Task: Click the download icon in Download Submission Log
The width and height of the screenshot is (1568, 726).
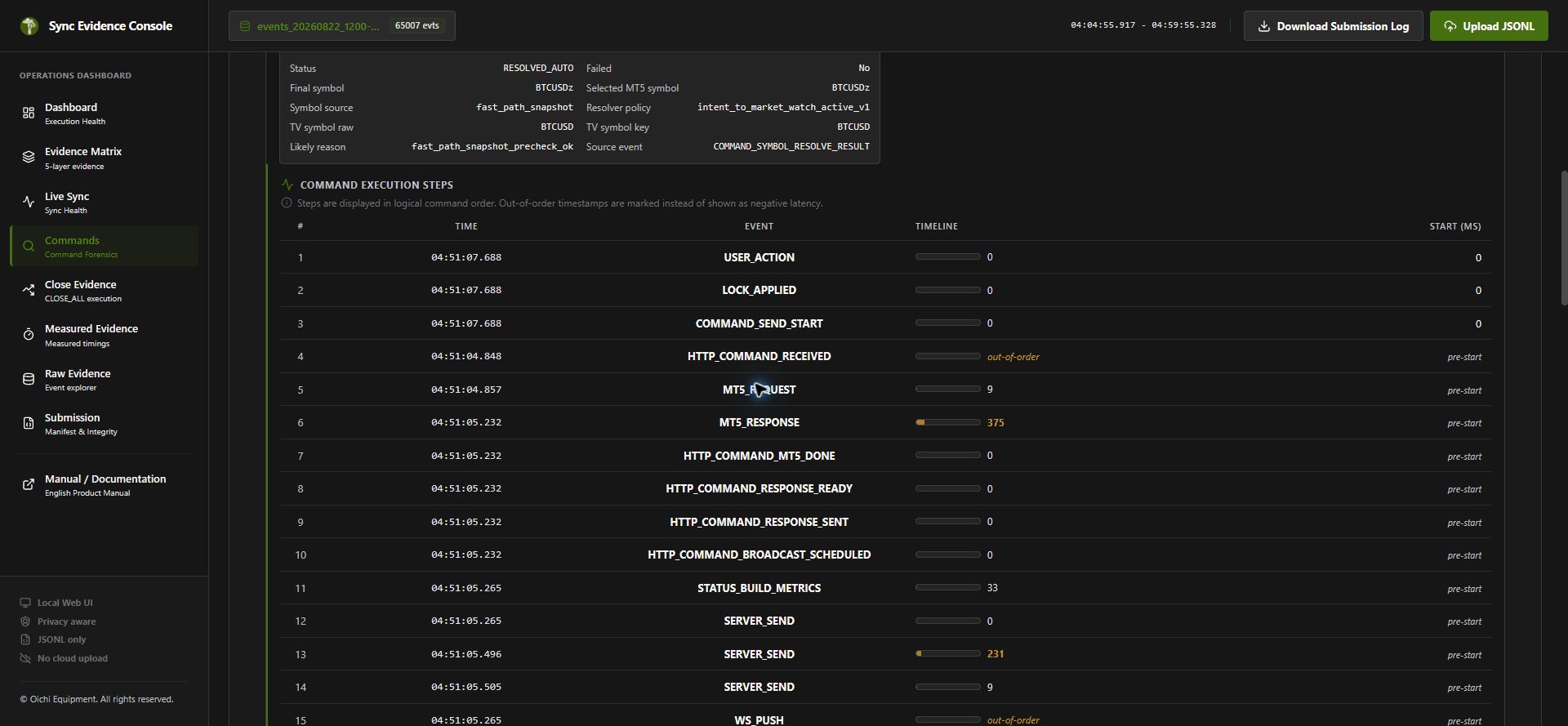Action: (1263, 26)
